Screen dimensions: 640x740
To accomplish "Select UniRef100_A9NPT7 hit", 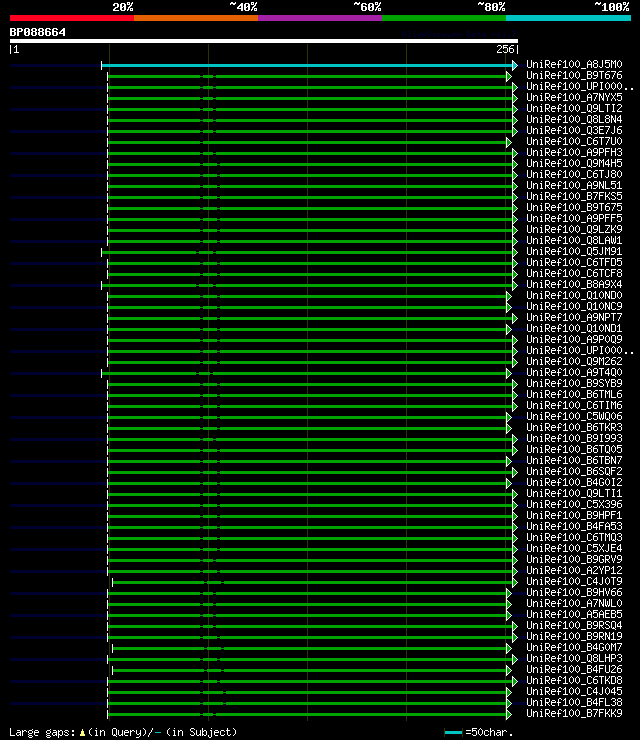I will click(574, 318).
